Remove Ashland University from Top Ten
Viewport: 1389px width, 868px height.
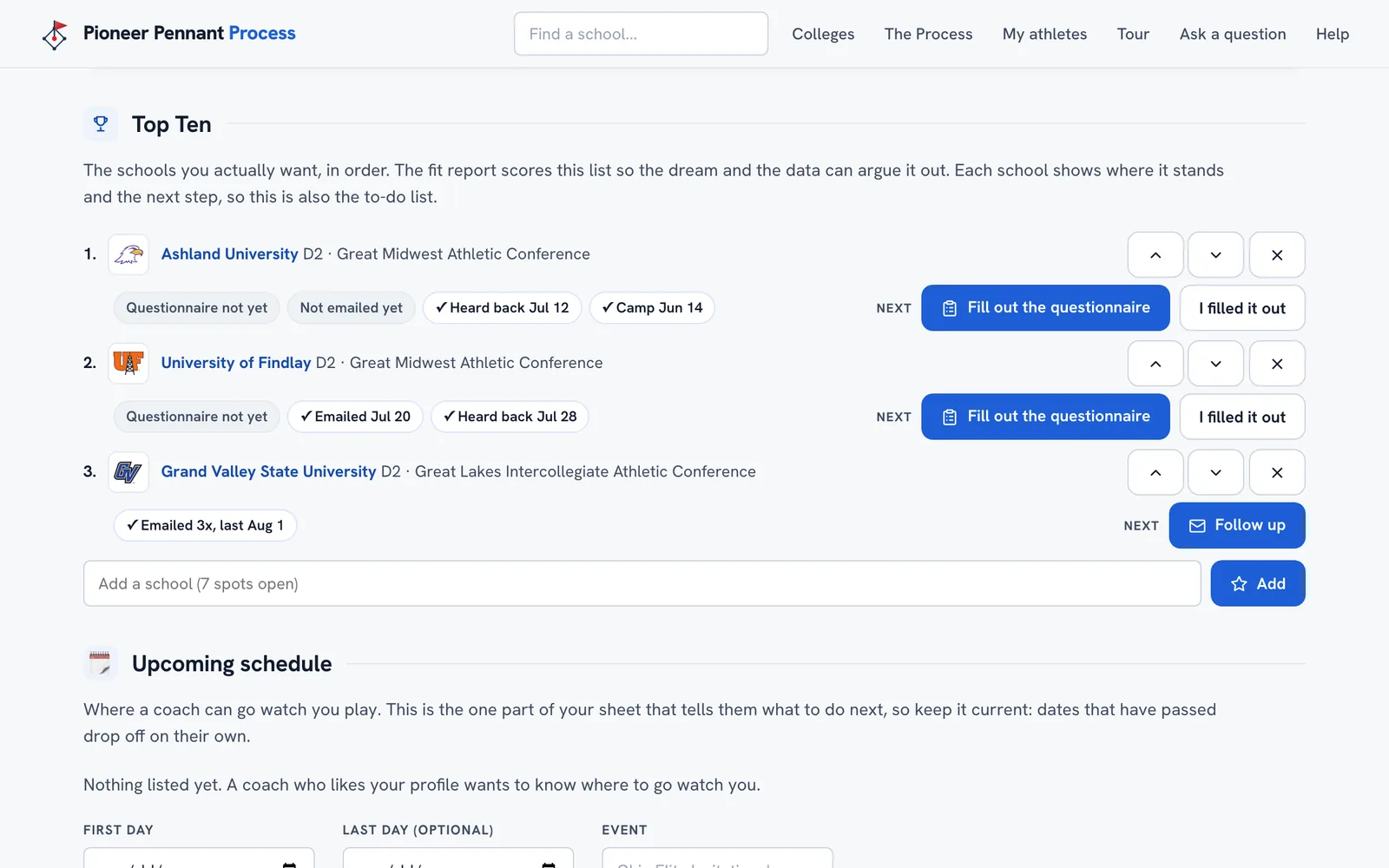(1277, 255)
